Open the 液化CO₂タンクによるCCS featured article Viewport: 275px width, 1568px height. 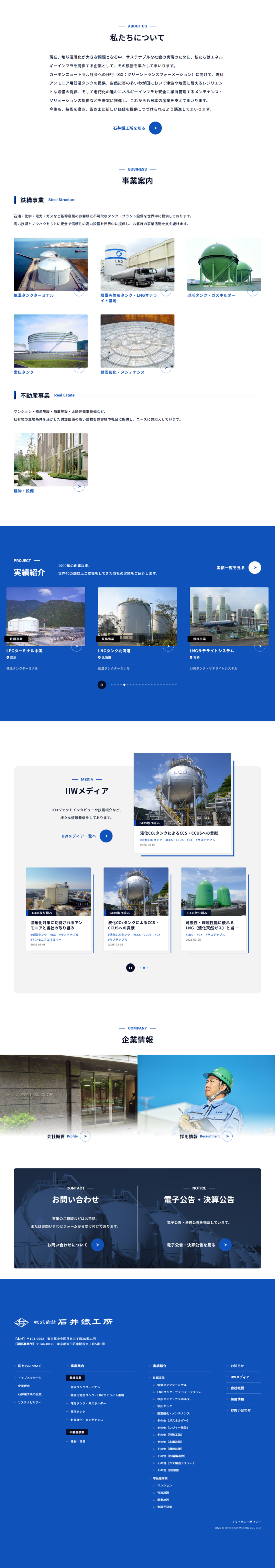(x=182, y=803)
